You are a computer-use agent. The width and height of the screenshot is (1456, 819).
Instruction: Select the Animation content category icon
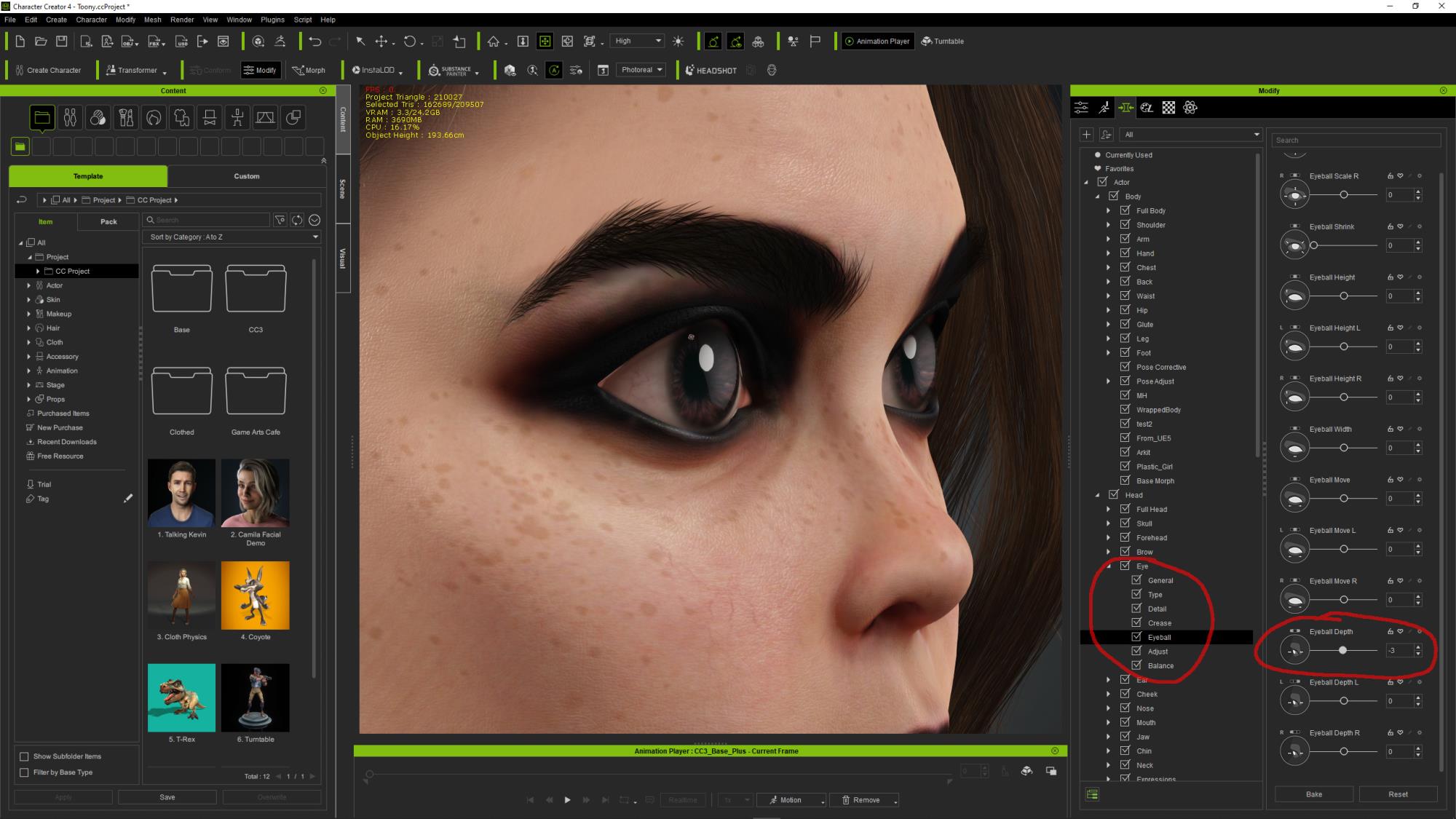[237, 117]
